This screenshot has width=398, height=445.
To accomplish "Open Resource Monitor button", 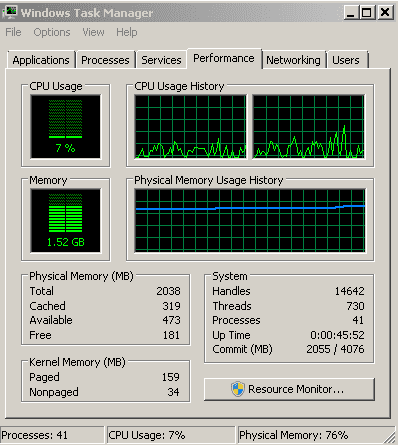I will coord(289,389).
